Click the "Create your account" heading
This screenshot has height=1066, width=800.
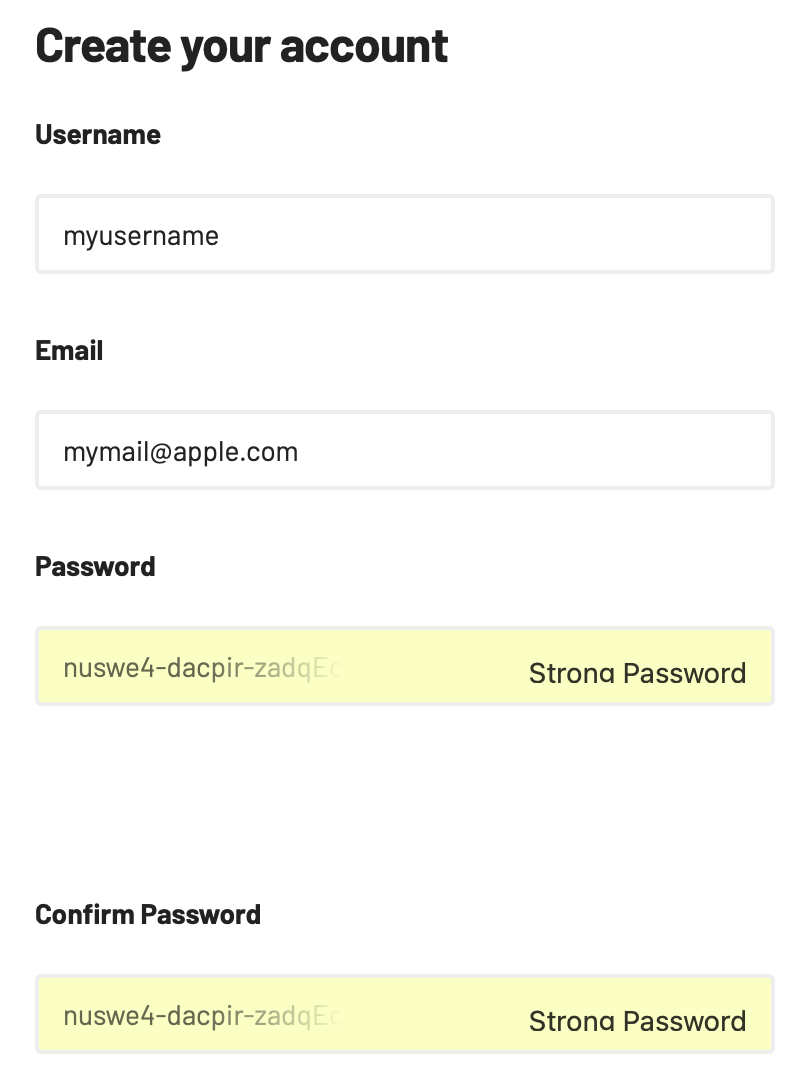point(242,46)
